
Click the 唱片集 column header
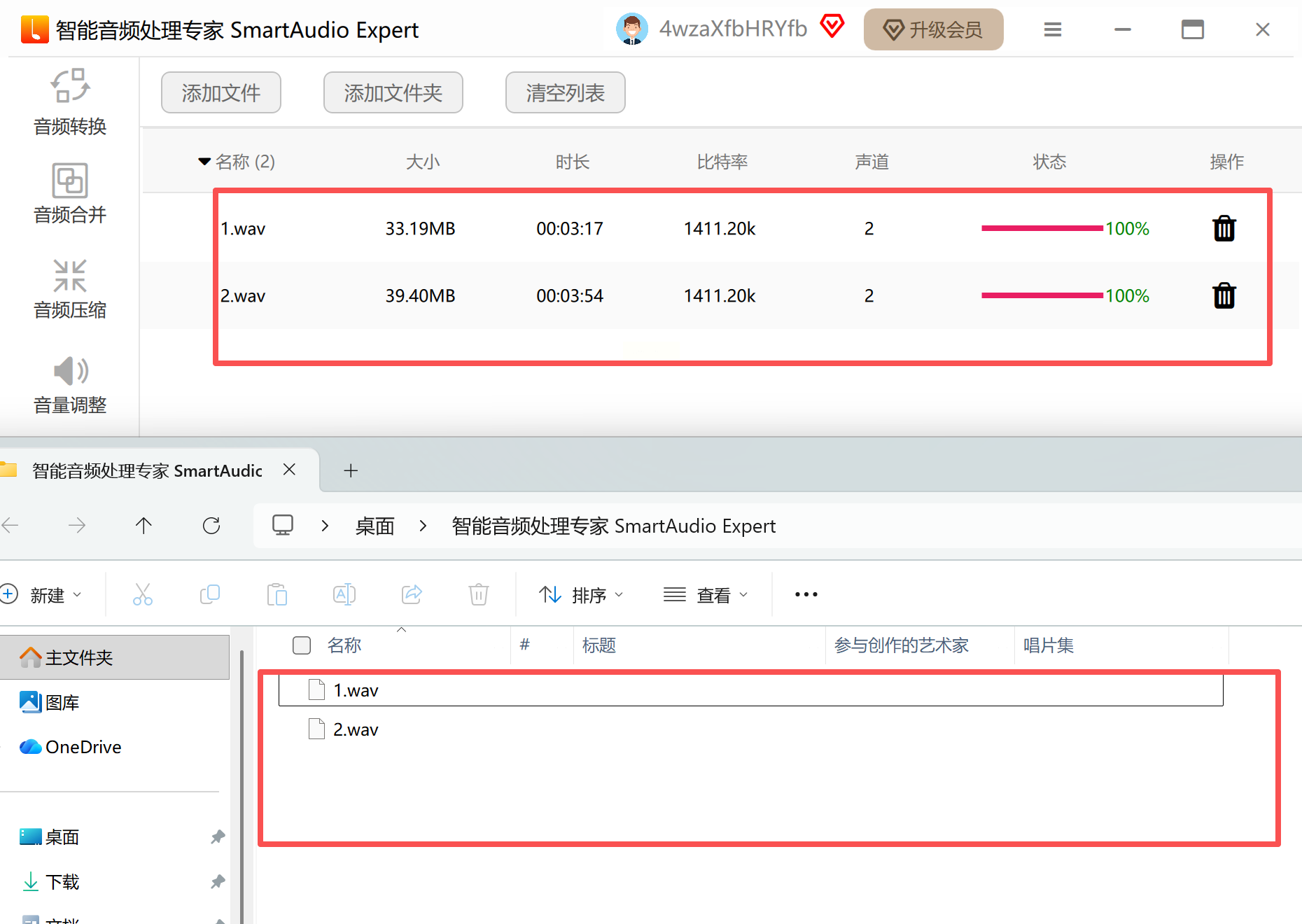(x=1049, y=645)
